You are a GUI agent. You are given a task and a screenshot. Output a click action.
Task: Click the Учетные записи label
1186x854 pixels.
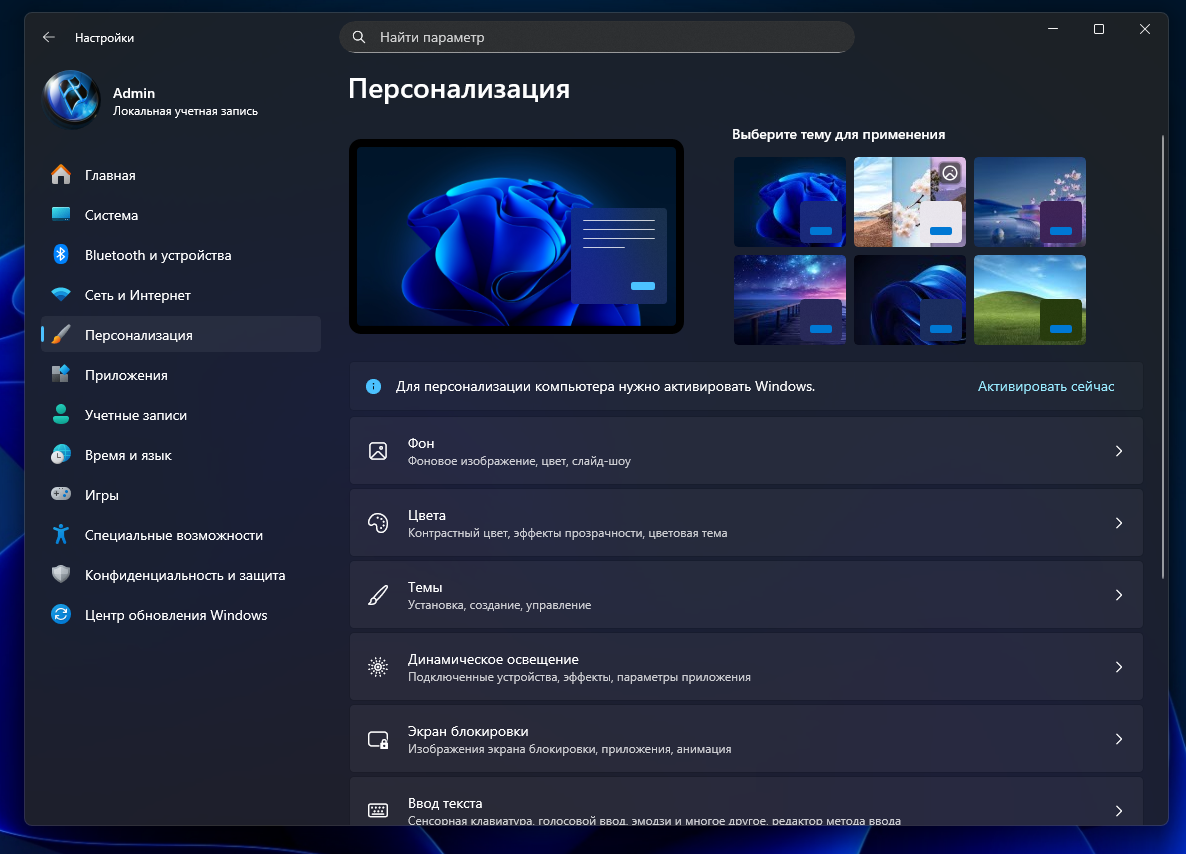click(x=135, y=415)
